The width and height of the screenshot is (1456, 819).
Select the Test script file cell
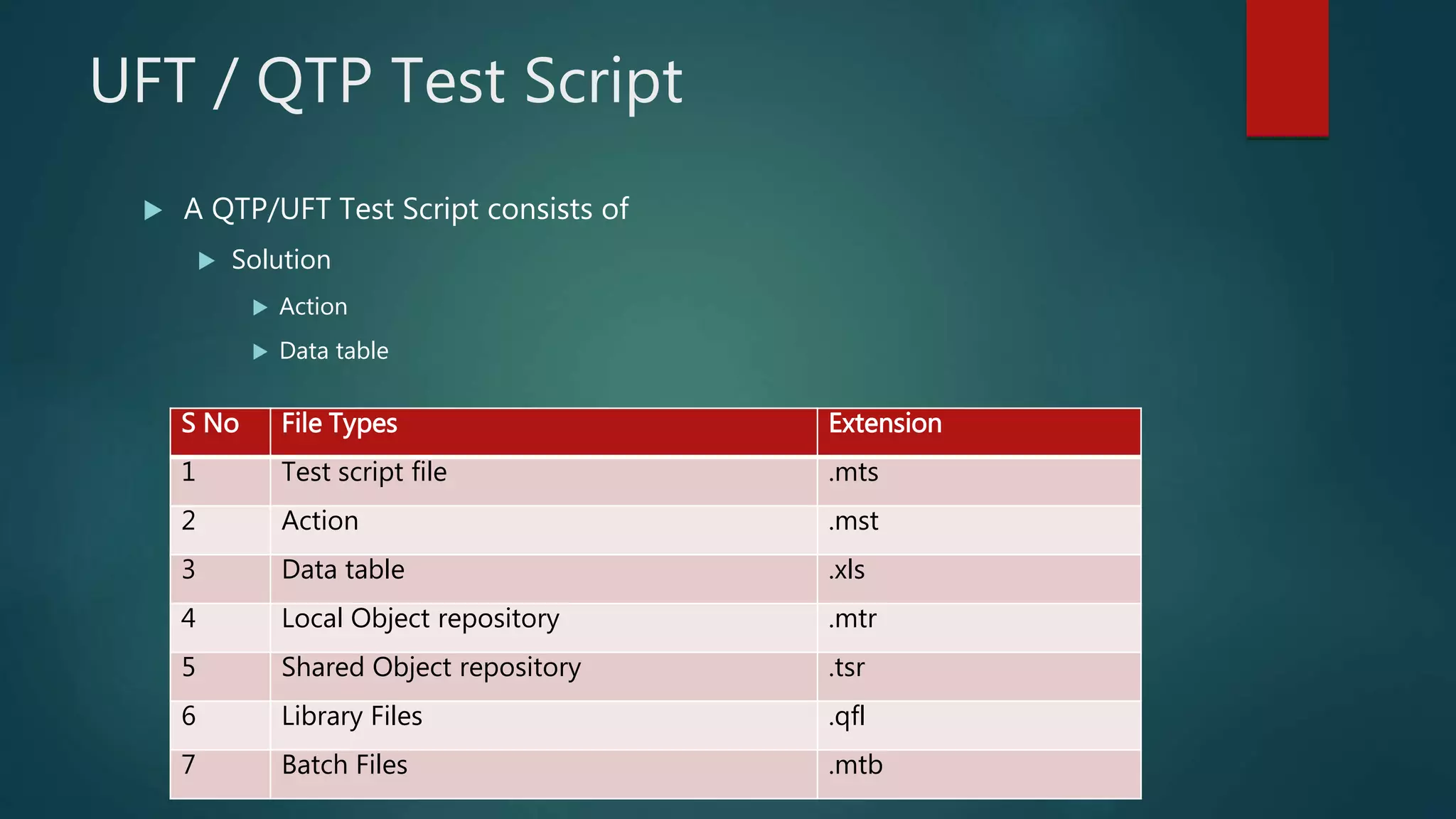(x=544, y=481)
